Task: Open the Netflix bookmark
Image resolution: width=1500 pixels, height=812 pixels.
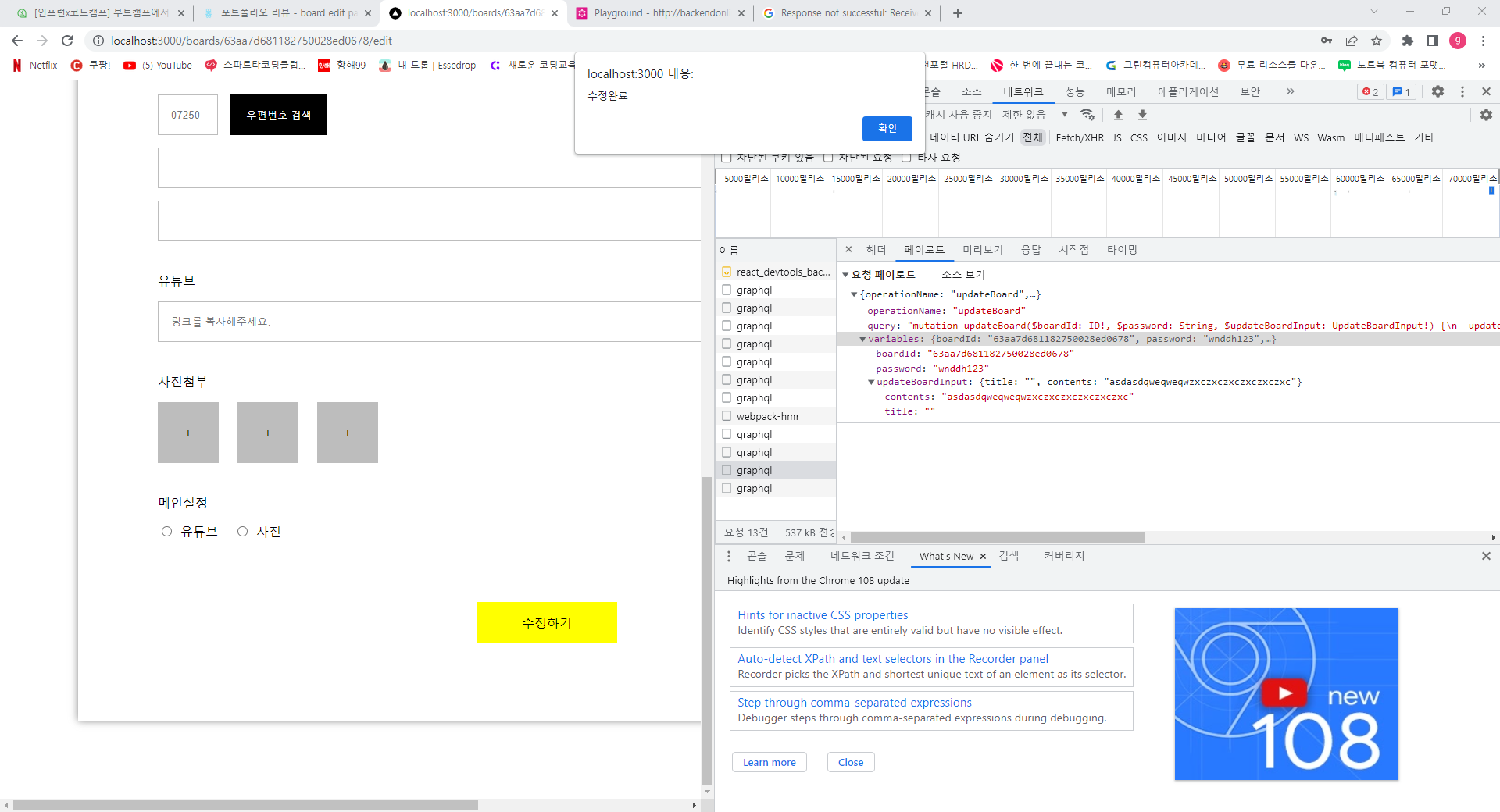Action: pyautogui.click(x=35, y=66)
